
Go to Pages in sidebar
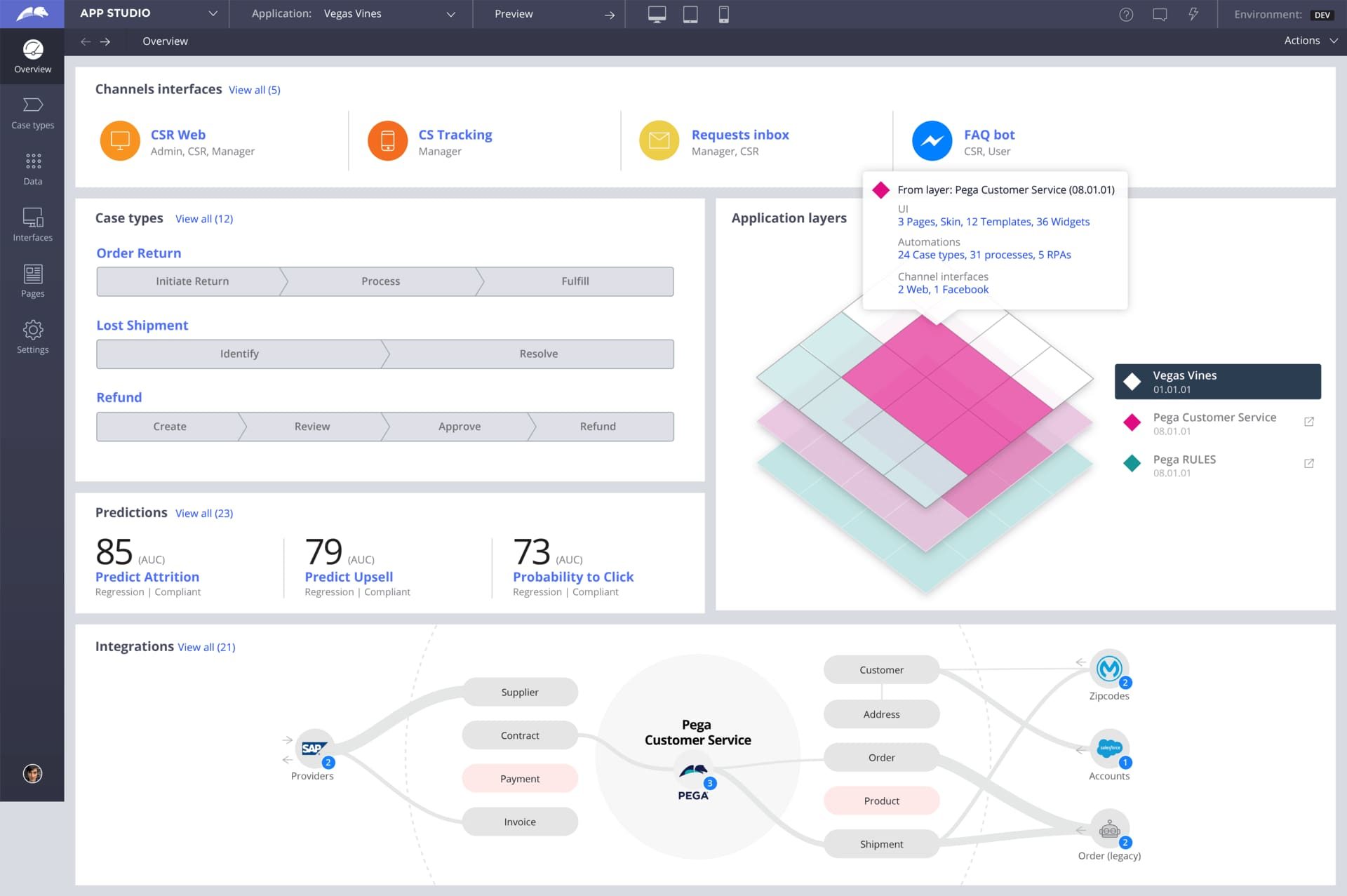32,281
